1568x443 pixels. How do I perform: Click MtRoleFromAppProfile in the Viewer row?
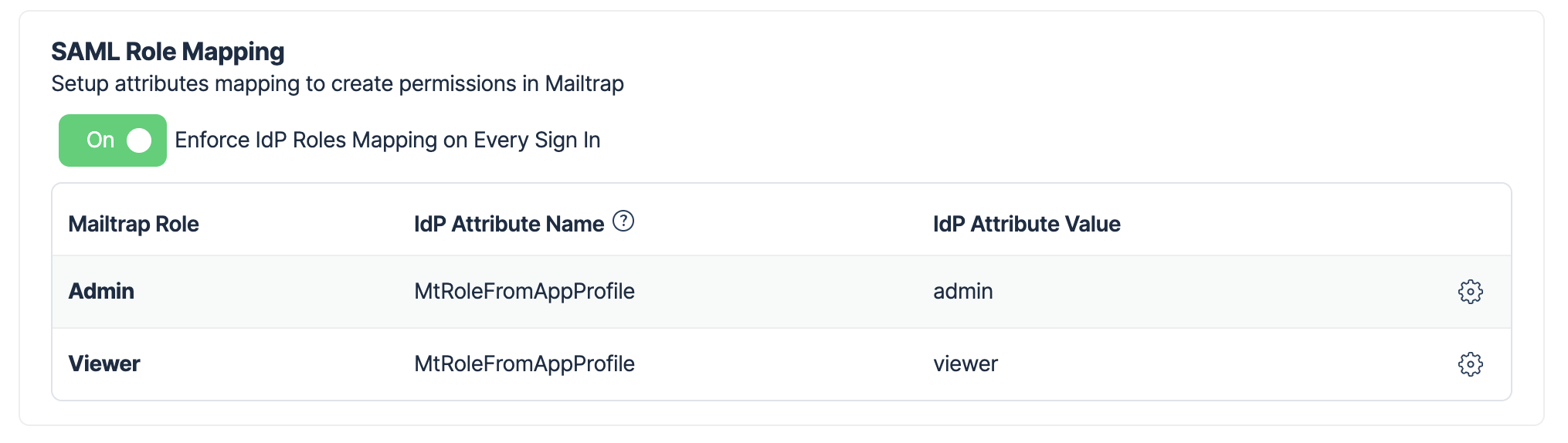click(x=524, y=364)
